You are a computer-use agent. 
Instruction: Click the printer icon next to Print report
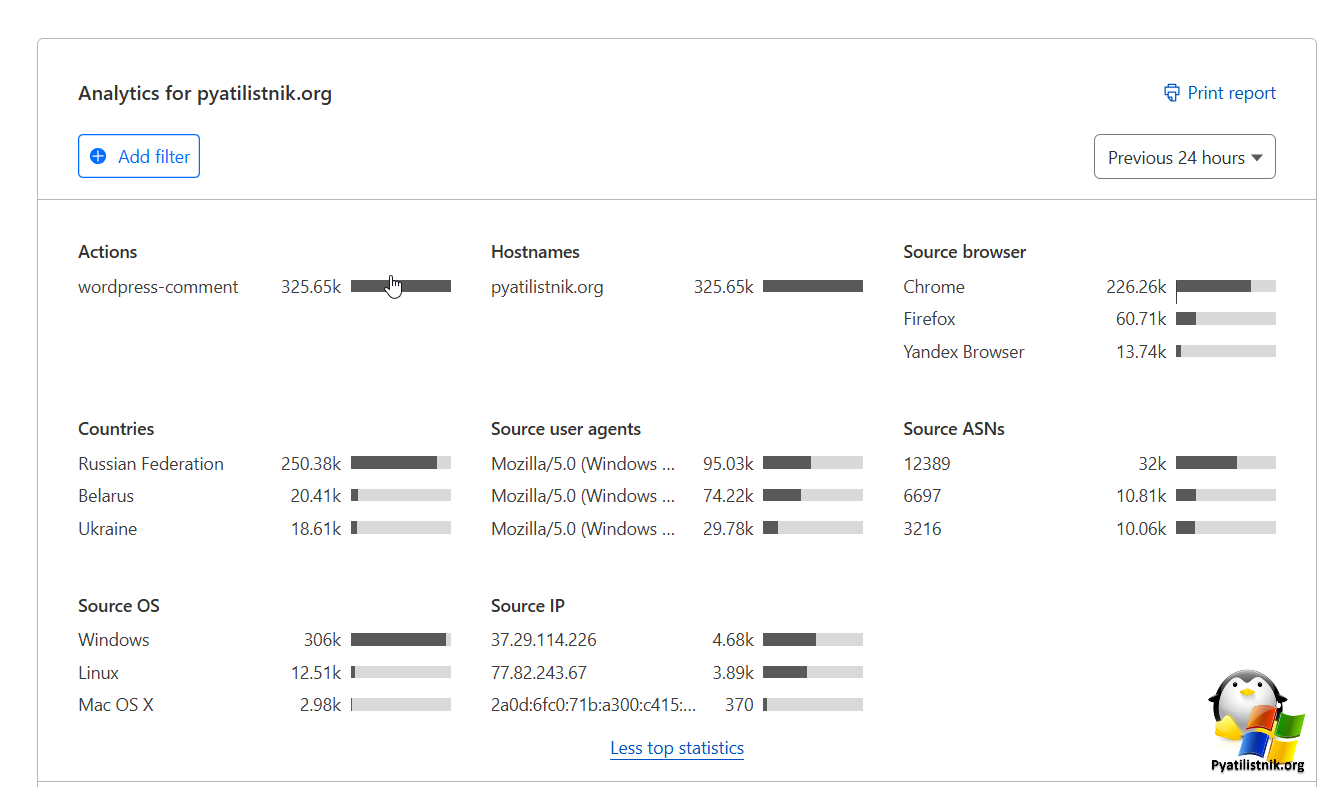[1172, 93]
